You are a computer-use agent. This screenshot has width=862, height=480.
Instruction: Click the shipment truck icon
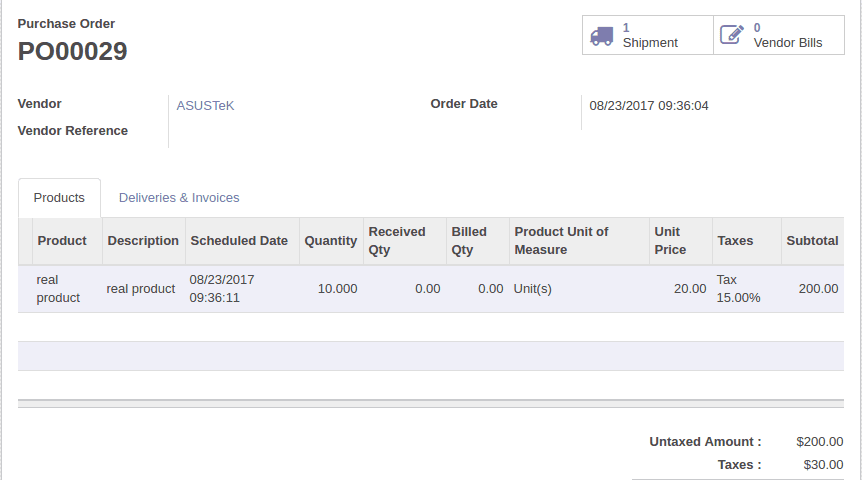click(601, 35)
